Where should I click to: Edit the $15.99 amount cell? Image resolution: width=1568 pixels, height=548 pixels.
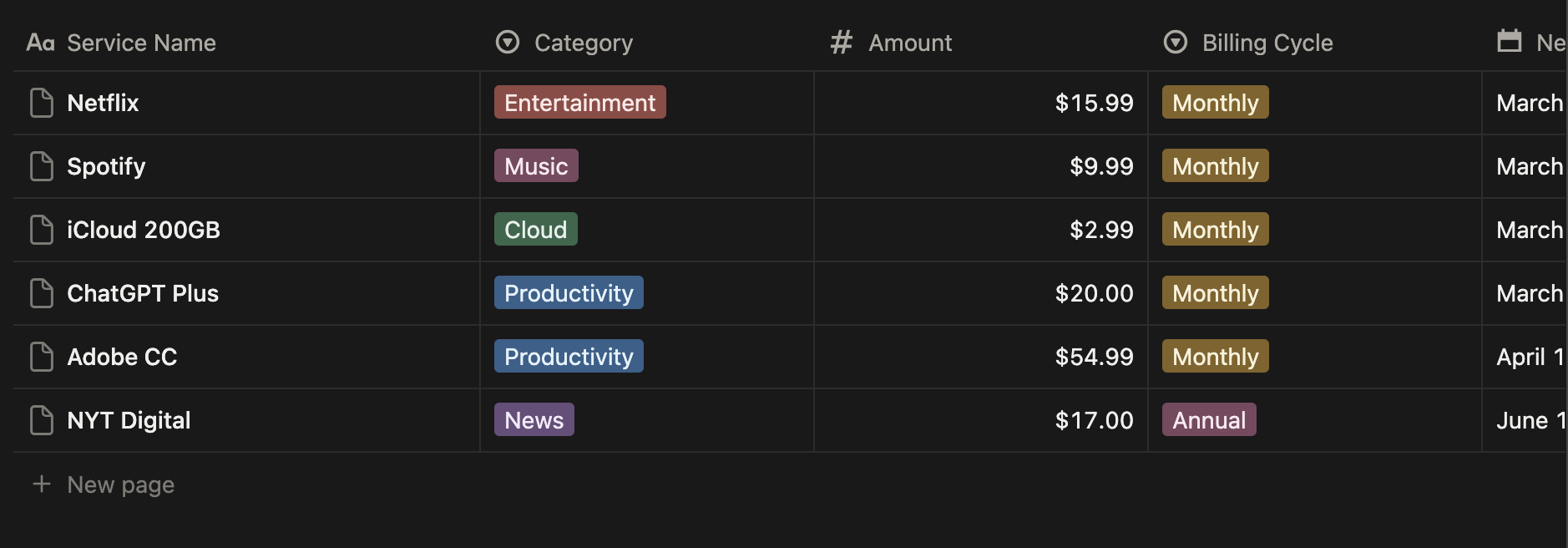[x=981, y=103]
